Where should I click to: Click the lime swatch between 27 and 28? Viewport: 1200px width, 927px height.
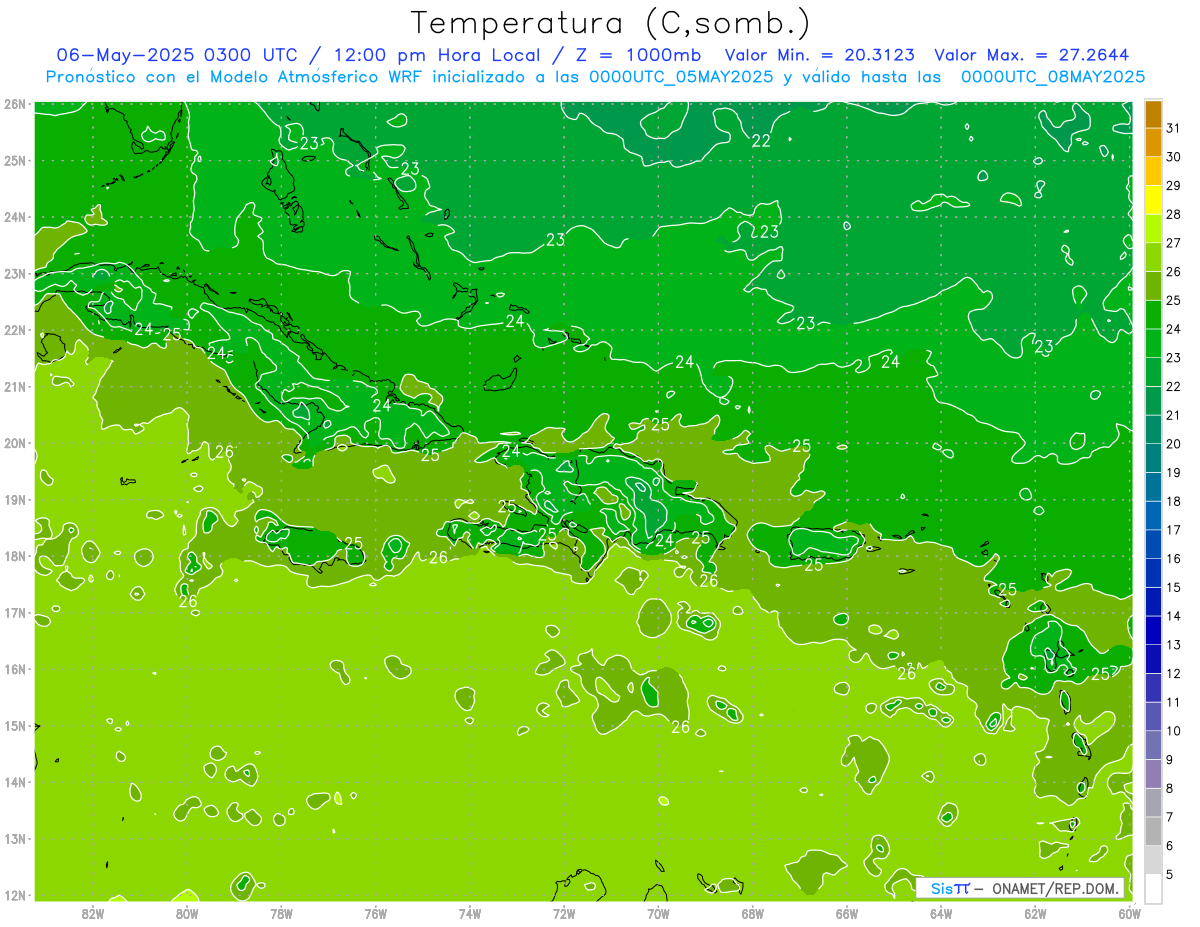1153,229
